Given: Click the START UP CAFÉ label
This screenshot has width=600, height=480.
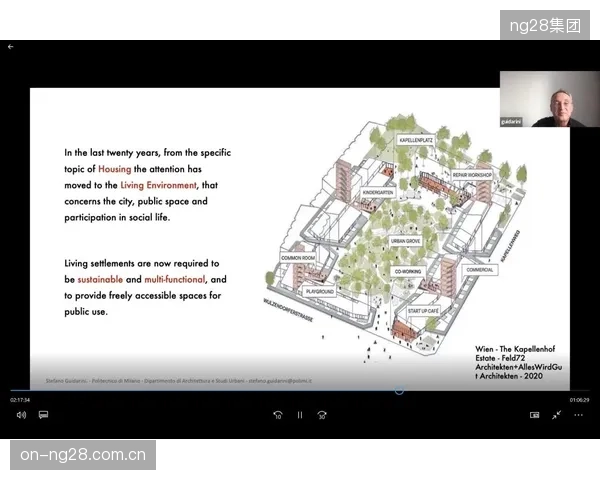Looking at the screenshot, I should pyautogui.click(x=423, y=311).
